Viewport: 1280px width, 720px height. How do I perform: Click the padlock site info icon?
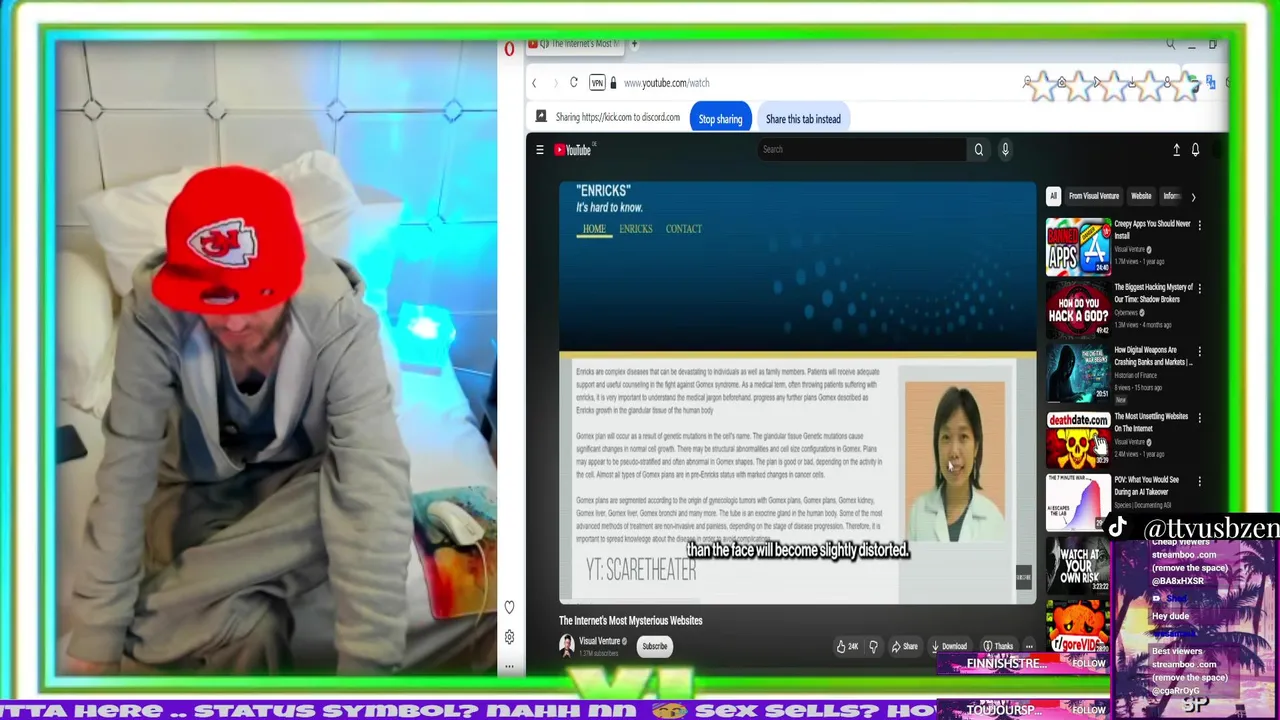[613, 83]
